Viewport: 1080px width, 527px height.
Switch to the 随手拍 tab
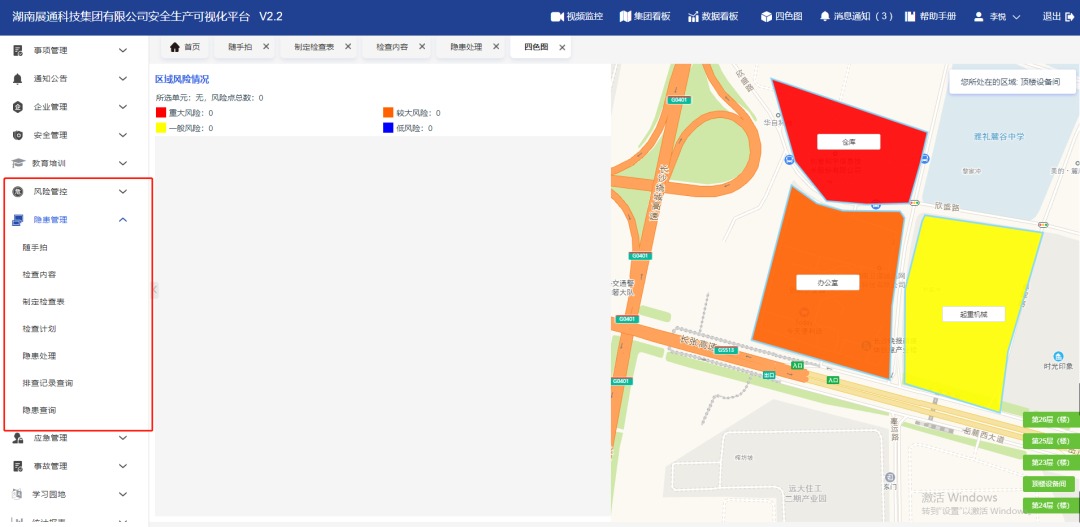coord(244,47)
